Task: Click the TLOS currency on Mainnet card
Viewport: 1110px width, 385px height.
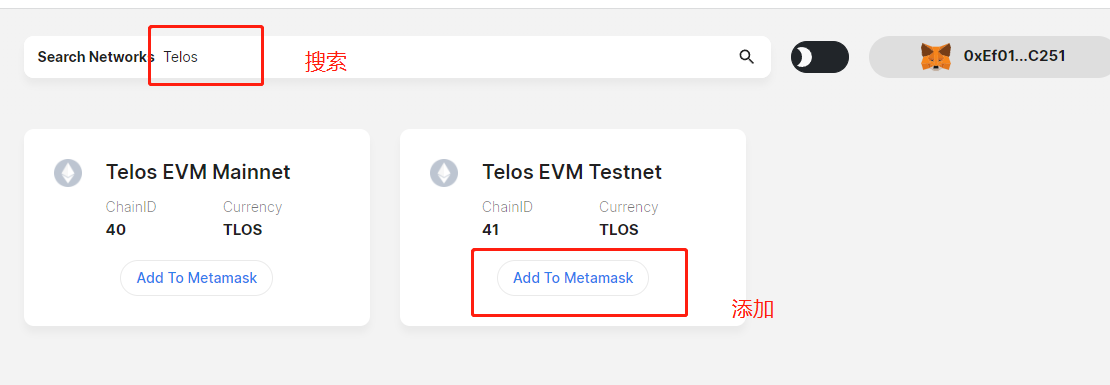Action: tap(243, 230)
